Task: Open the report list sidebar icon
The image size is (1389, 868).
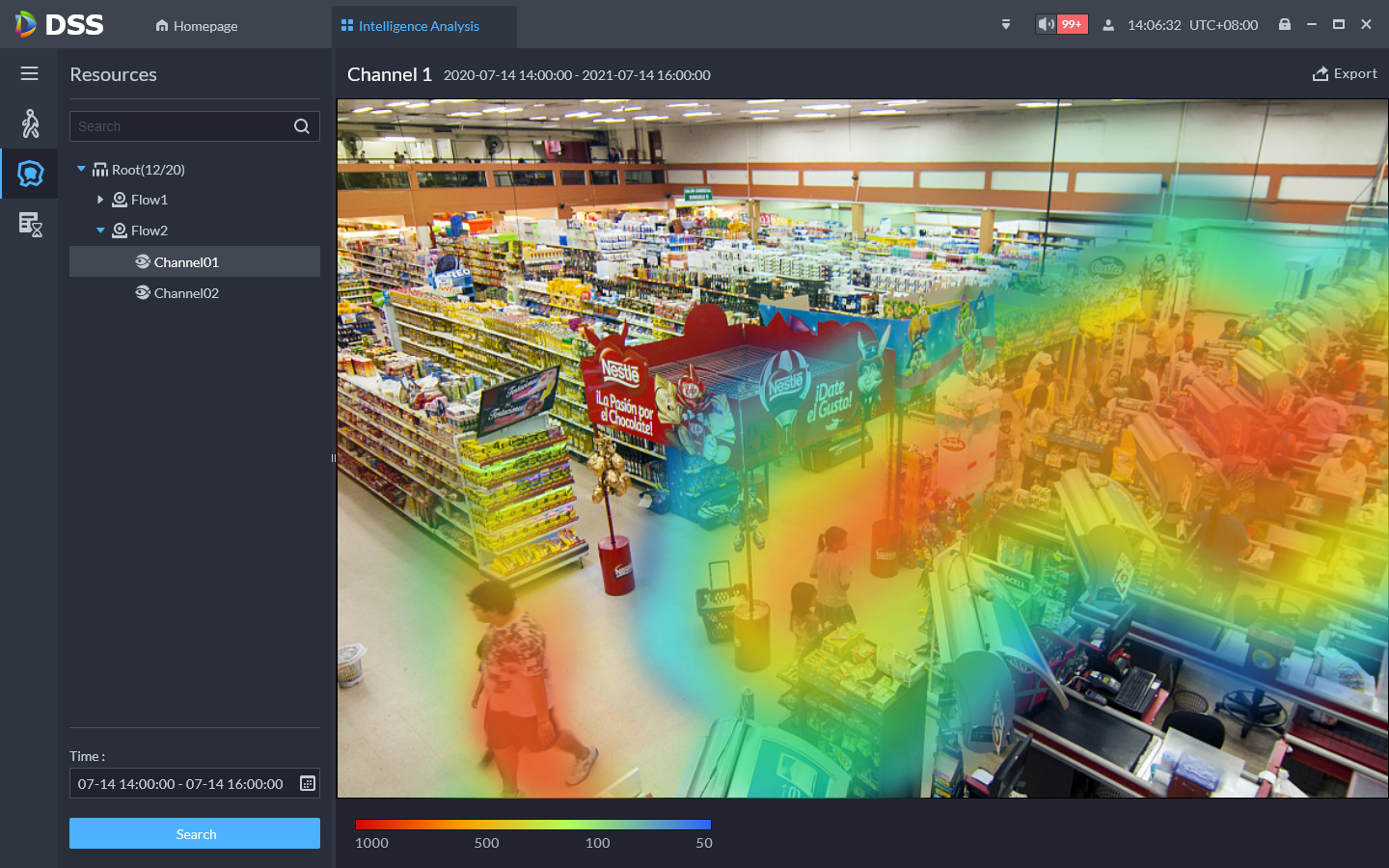Action: coord(30,225)
